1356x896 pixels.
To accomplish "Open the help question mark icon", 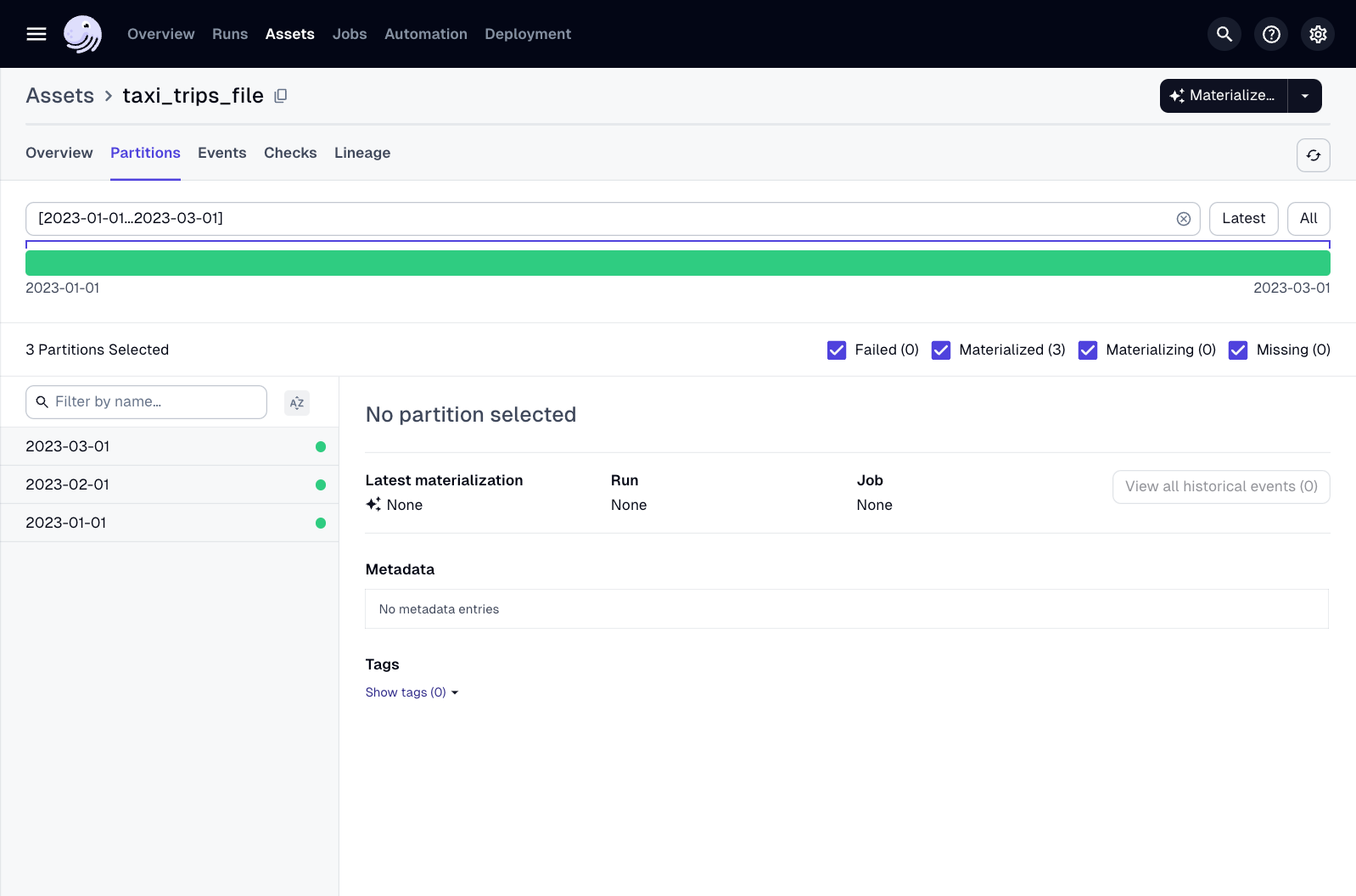I will click(1270, 34).
